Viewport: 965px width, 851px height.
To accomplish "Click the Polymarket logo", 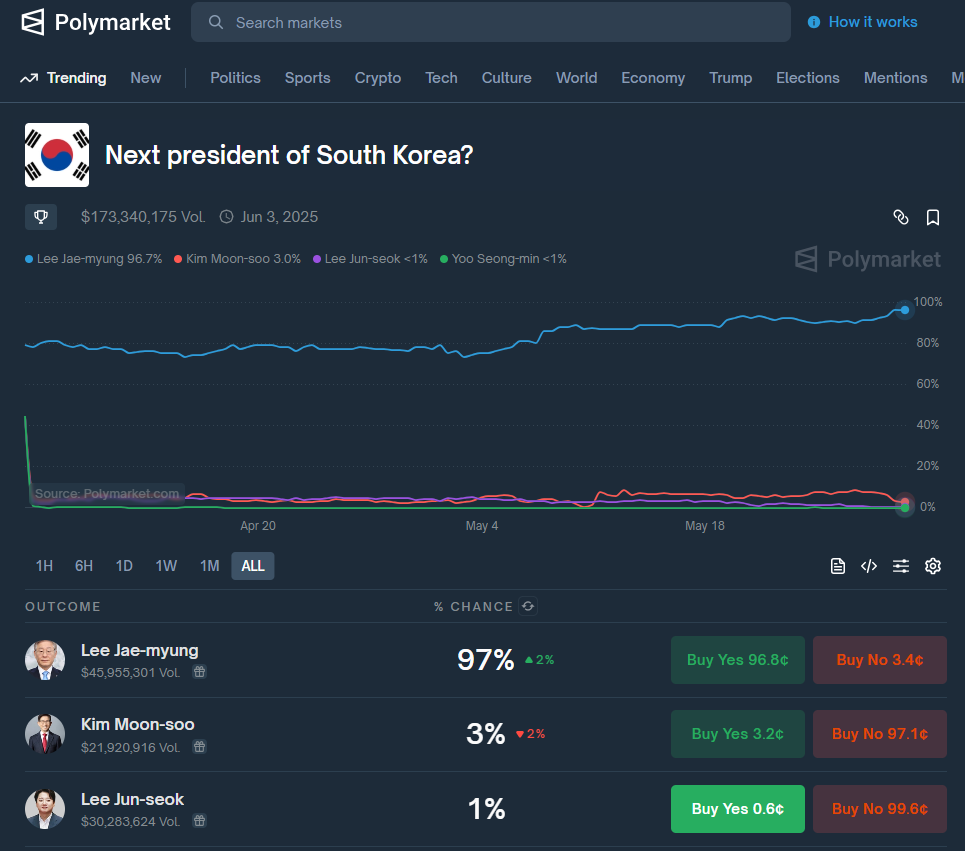I will pyautogui.click(x=95, y=22).
